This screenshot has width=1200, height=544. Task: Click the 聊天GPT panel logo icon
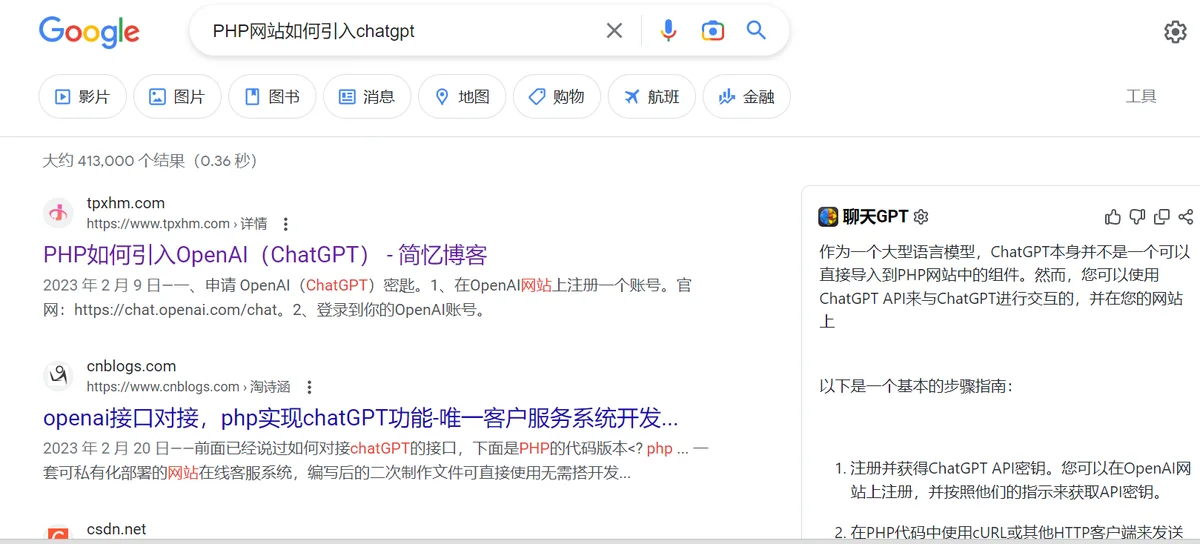[828, 217]
